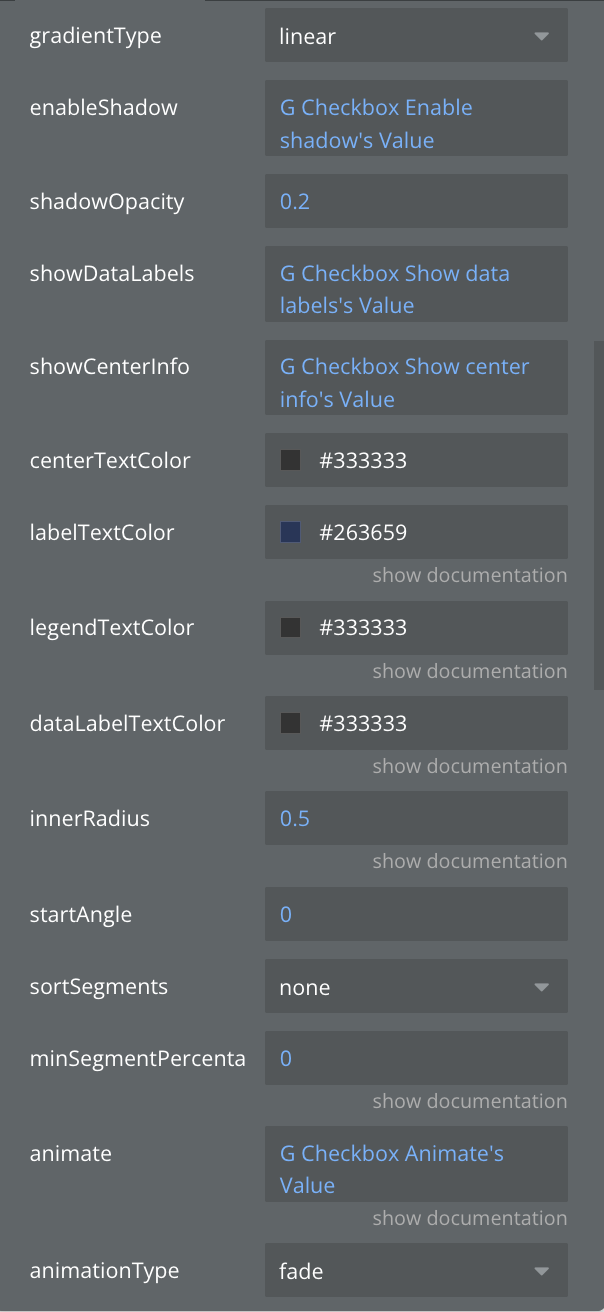Open the gradientType dropdown
The width and height of the screenshot is (604, 1312).
416,37
